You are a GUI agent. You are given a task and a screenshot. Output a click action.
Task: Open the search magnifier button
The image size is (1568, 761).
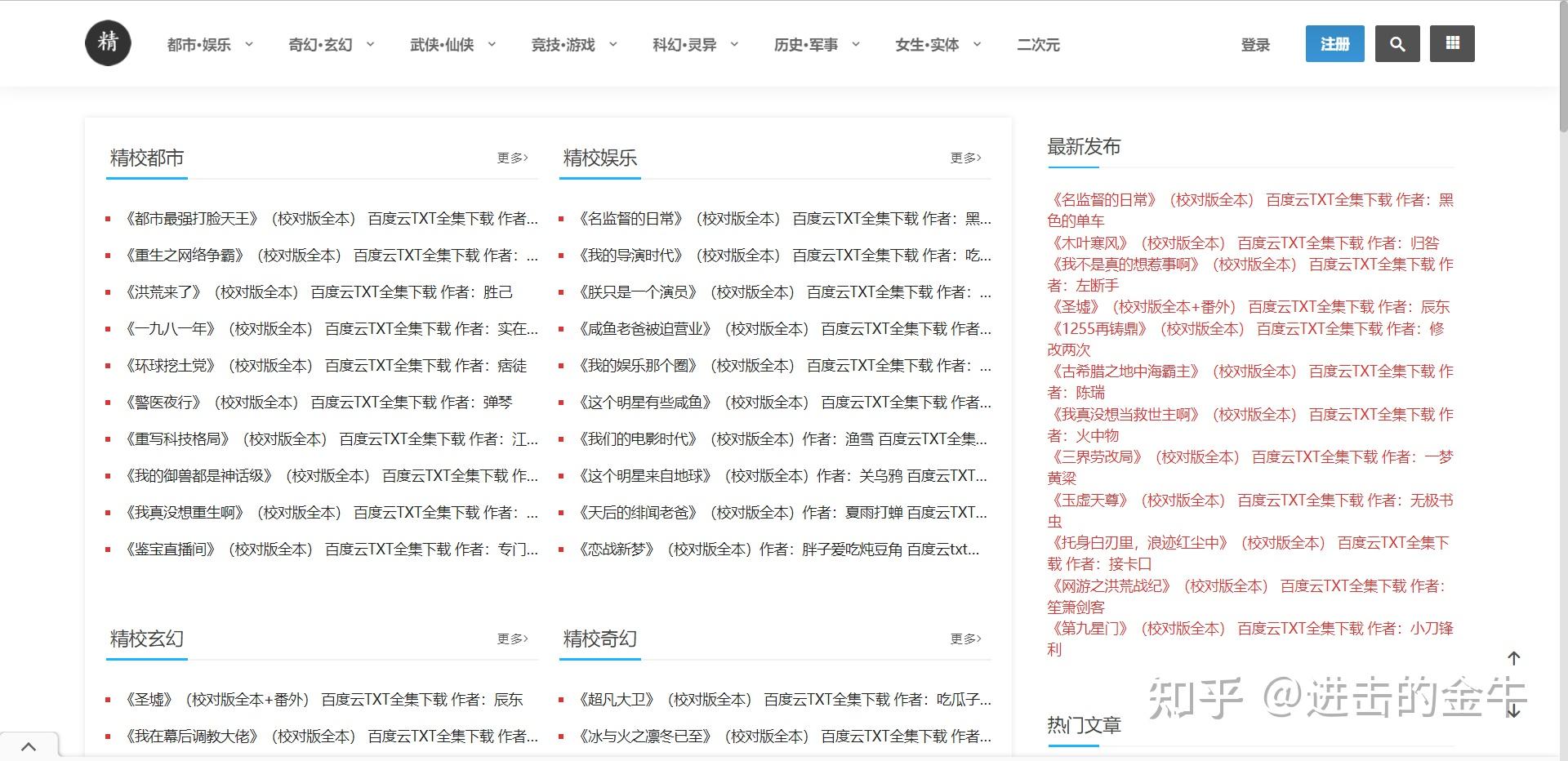pyautogui.click(x=1397, y=44)
